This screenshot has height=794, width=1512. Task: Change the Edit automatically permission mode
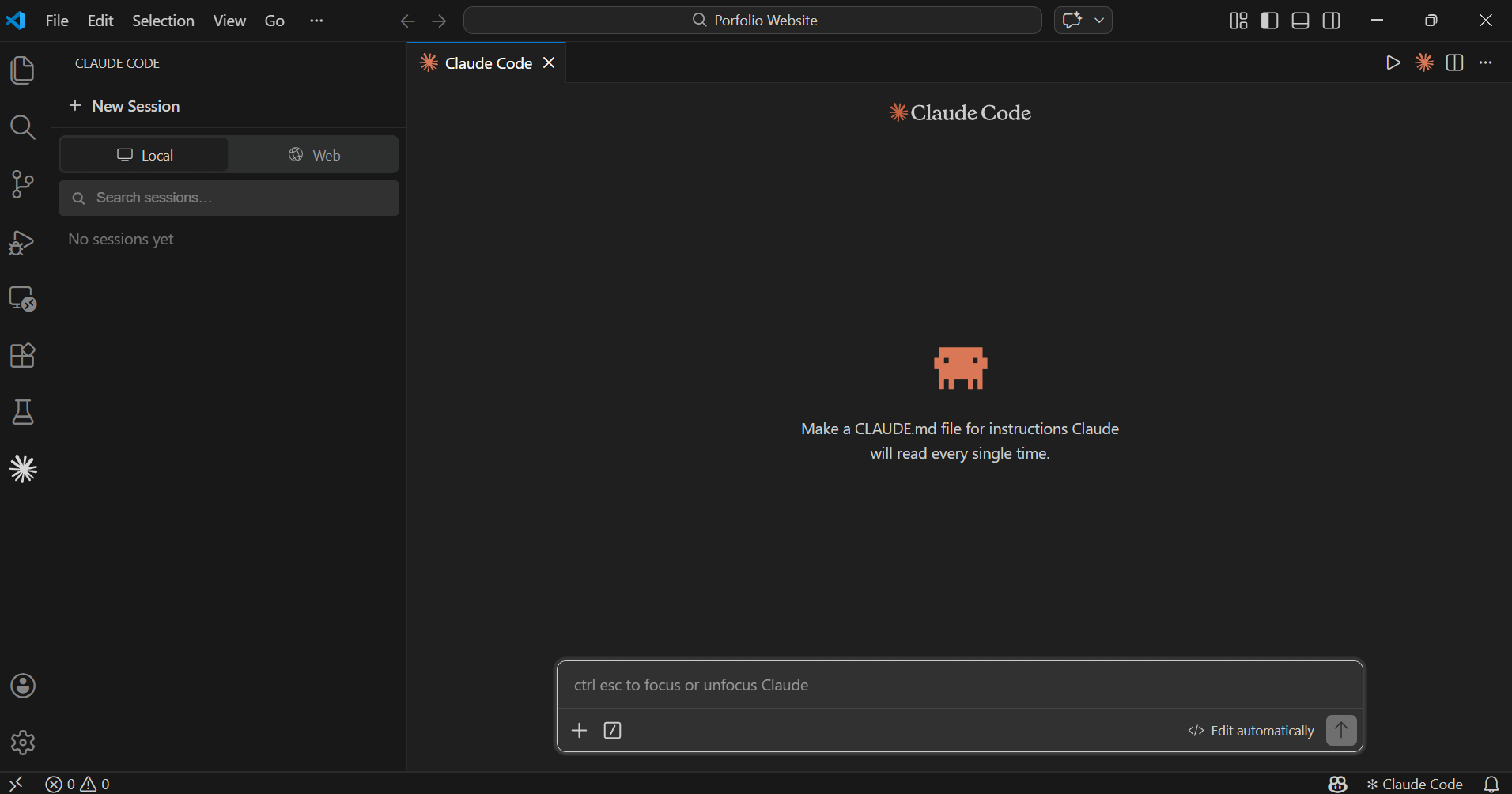(1251, 731)
